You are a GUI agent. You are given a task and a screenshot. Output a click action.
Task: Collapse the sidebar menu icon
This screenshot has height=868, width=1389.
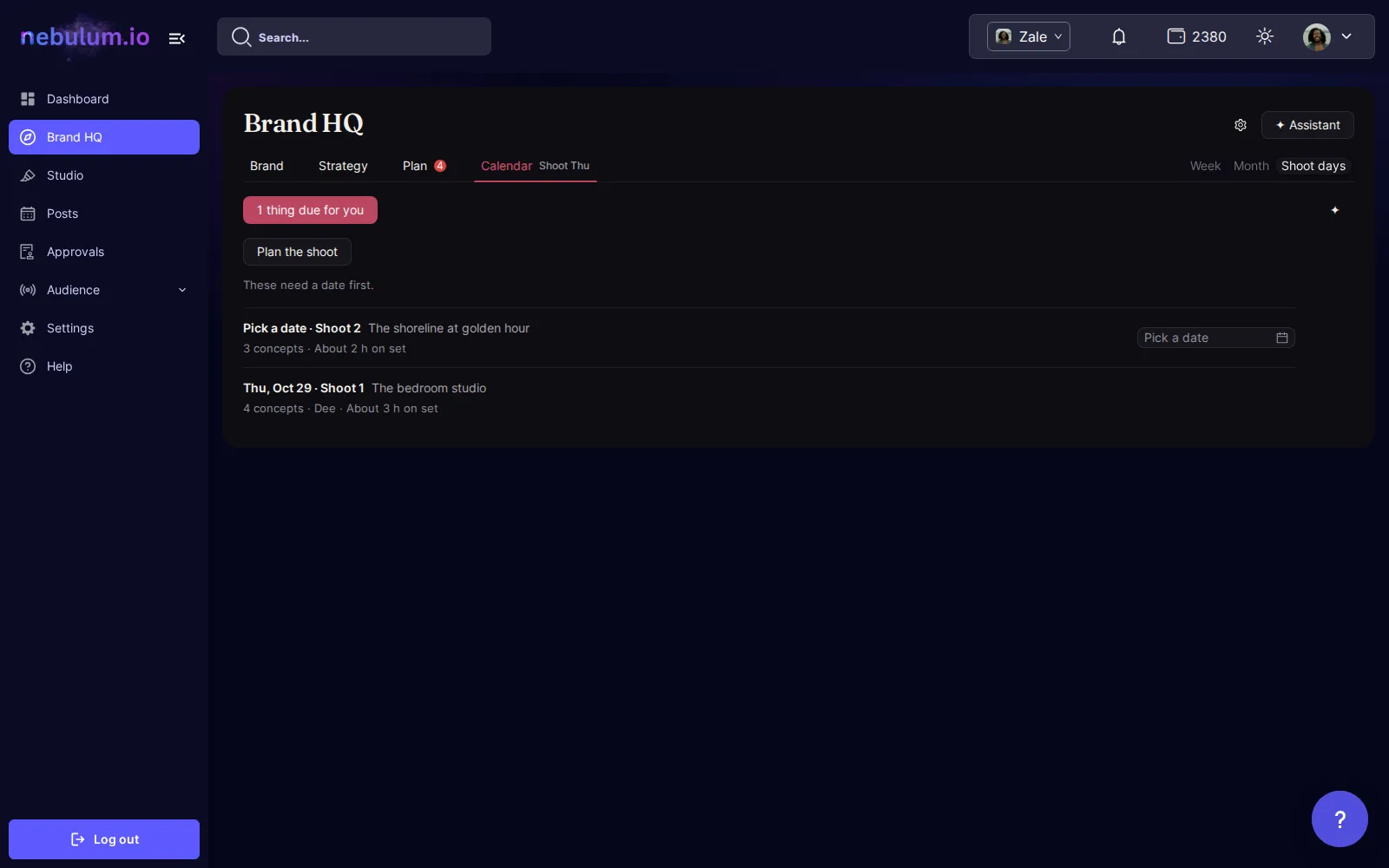[x=177, y=38]
